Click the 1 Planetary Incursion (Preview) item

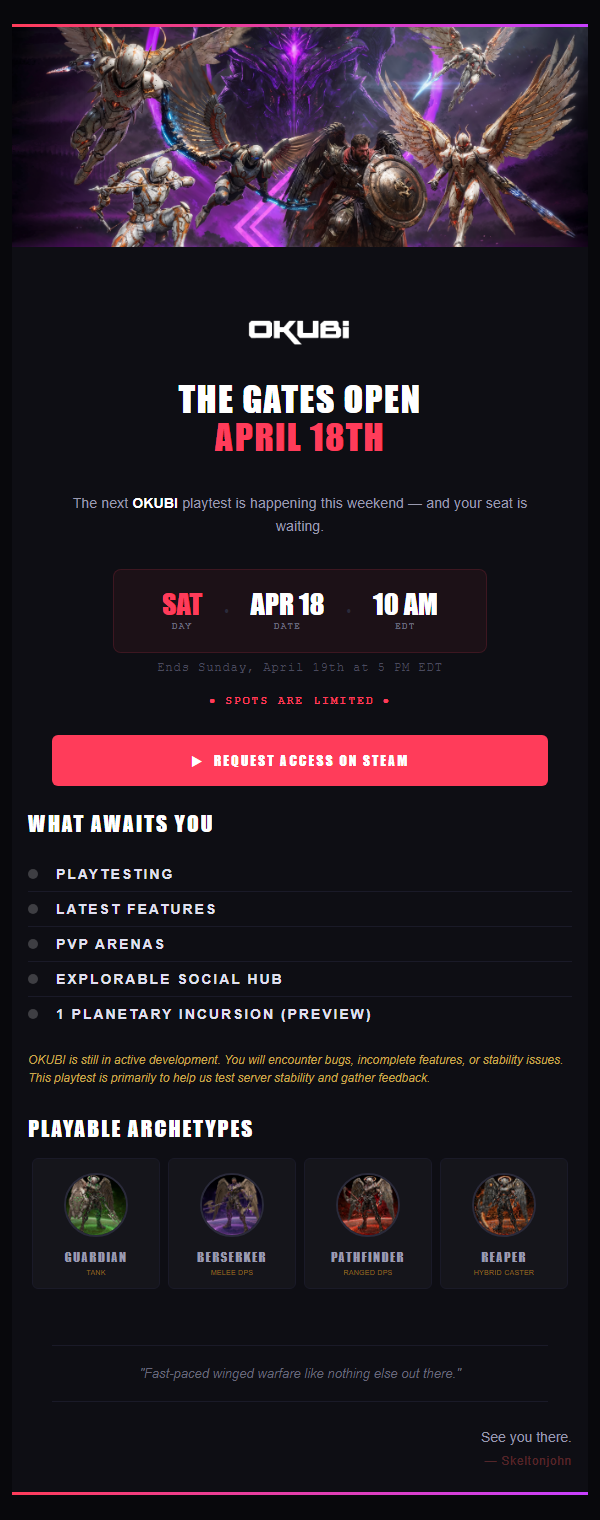click(x=214, y=1014)
